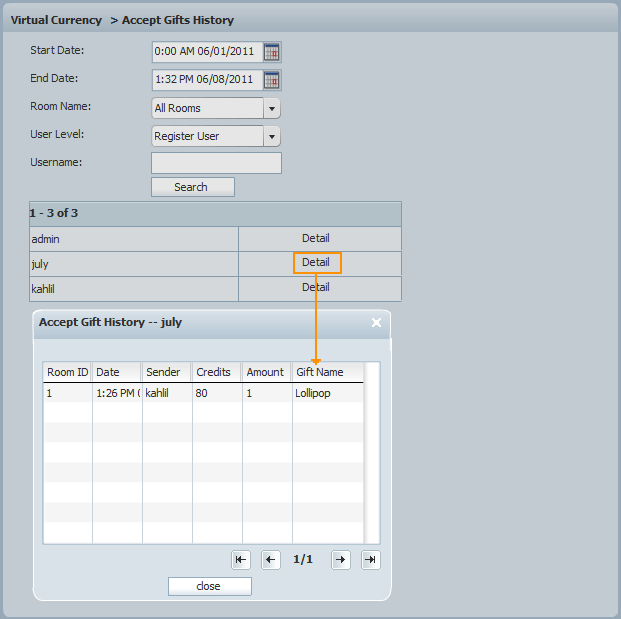Click the Search button
This screenshot has height=619, width=621.
(192, 187)
